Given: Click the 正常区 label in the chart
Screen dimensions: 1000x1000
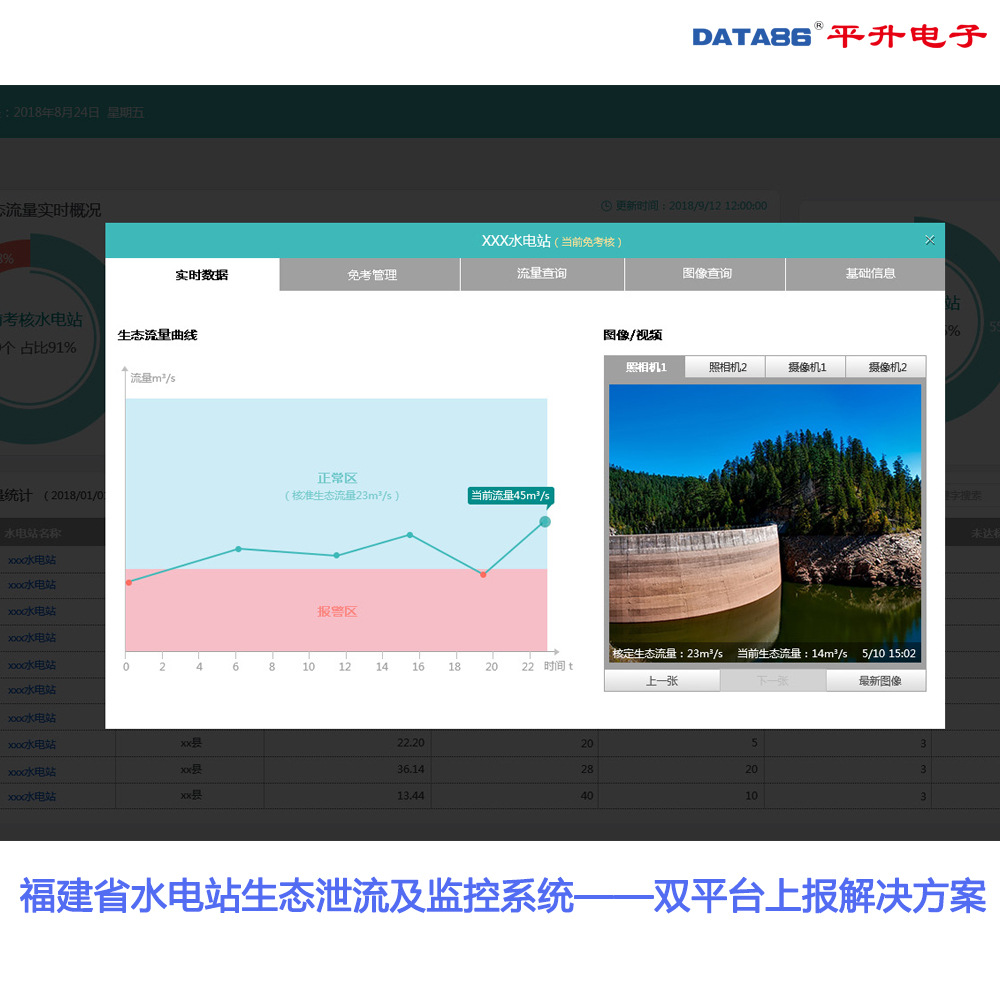Looking at the screenshot, I should (x=337, y=478).
